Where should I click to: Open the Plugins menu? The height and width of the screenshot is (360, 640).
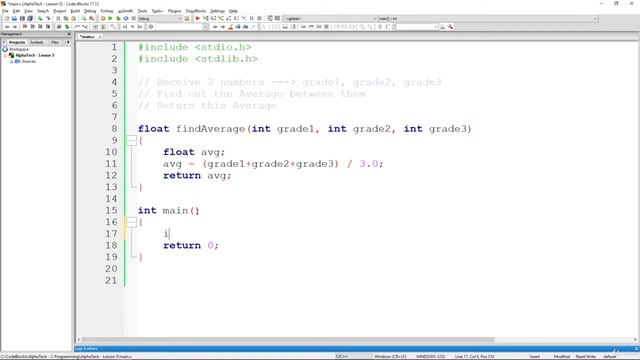pyautogui.click(x=175, y=11)
